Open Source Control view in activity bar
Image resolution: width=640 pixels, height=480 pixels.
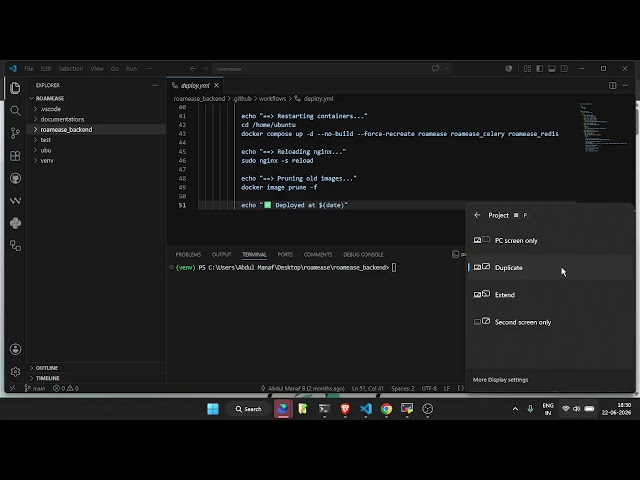(15, 133)
